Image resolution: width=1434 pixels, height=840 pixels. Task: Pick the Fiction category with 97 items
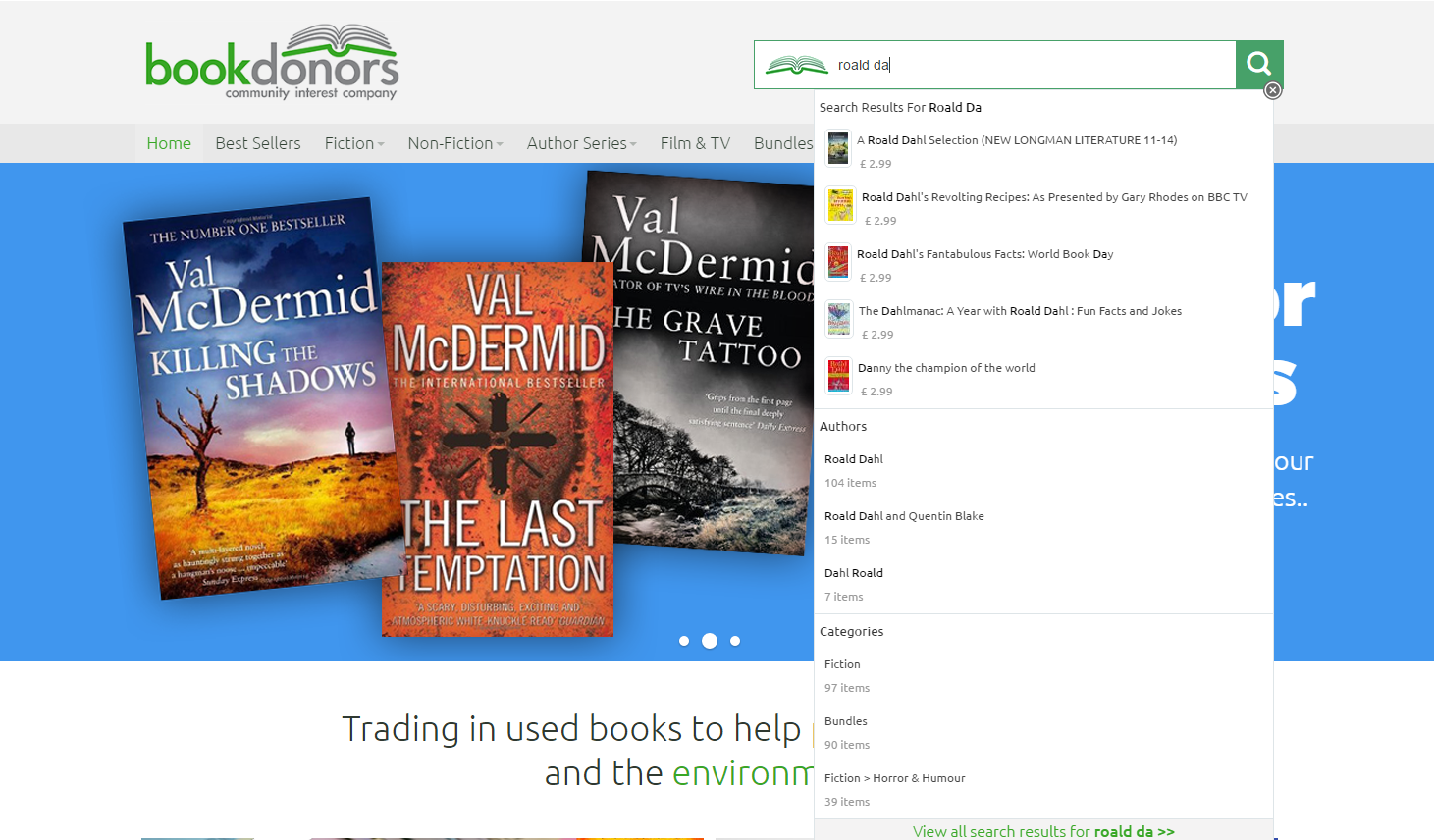(842, 664)
